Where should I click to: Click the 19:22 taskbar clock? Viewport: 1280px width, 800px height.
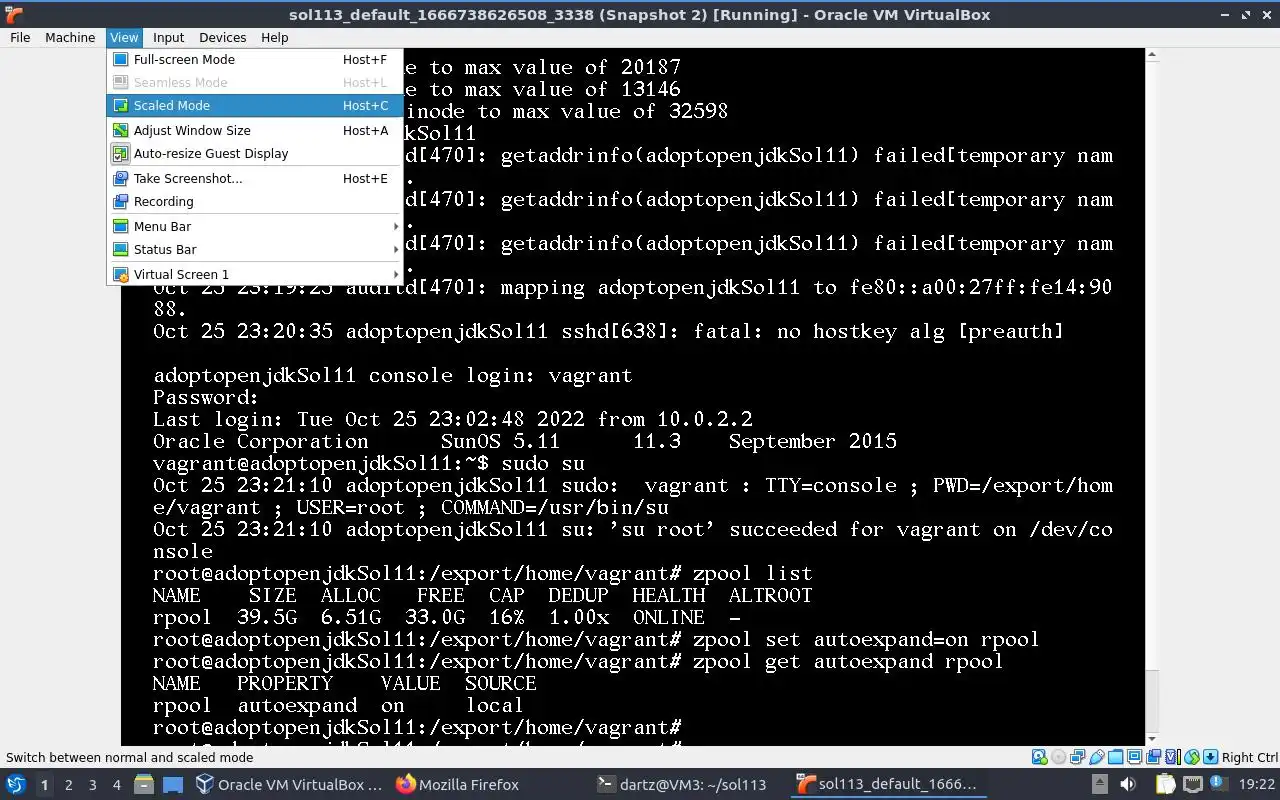(x=1257, y=784)
